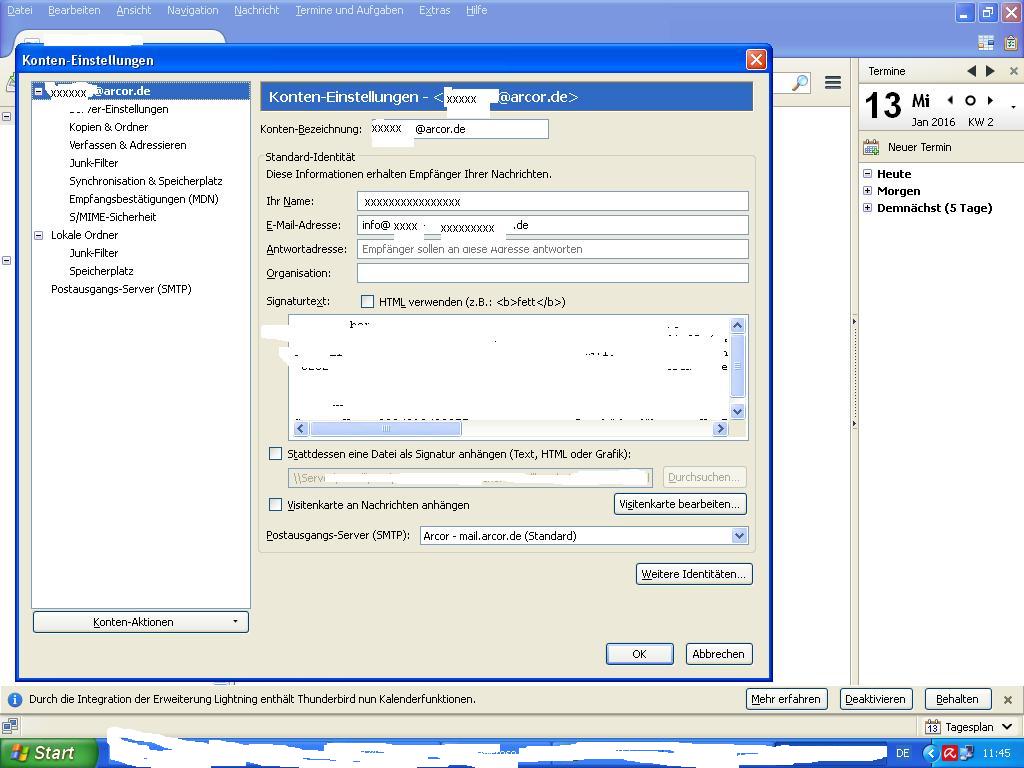The width and height of the screenshot is (1024, 768).
Task: Click Weitere Identitäten button
Action: point(694,573)
